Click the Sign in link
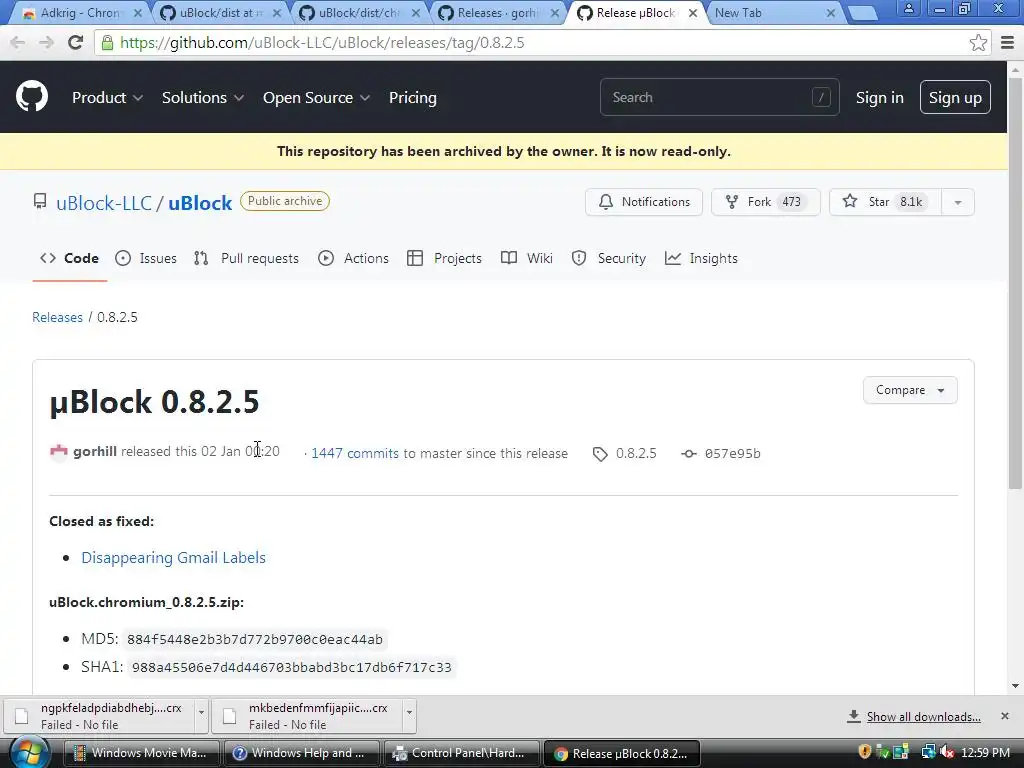 click(x=880, y=97)
